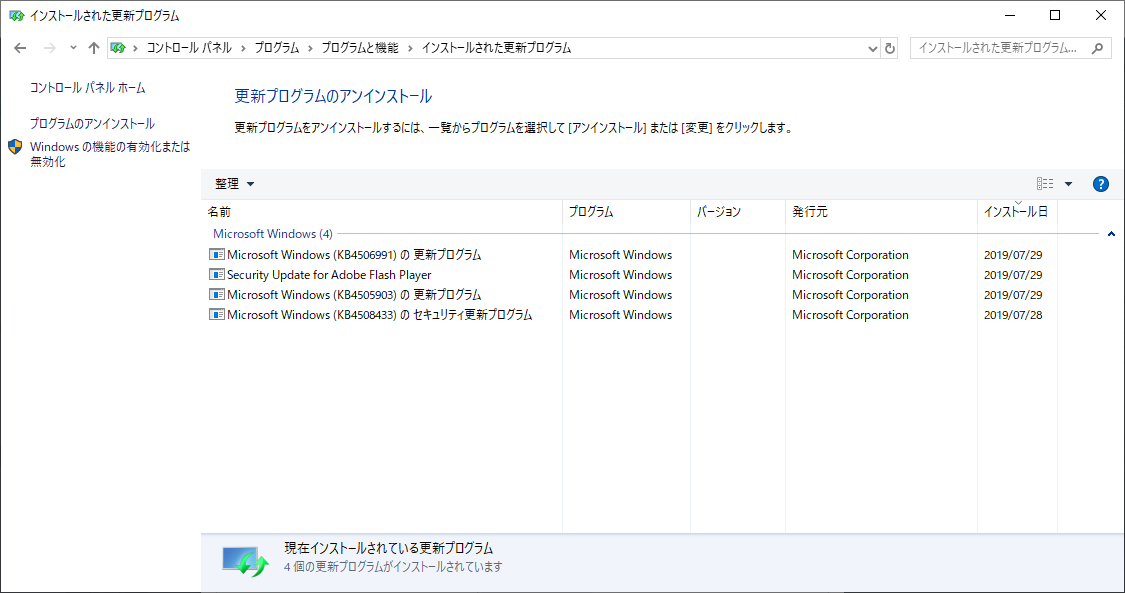Sort by 発行元 column header
The height and width of the screenshot is (593, 1125).
point(882,212)
